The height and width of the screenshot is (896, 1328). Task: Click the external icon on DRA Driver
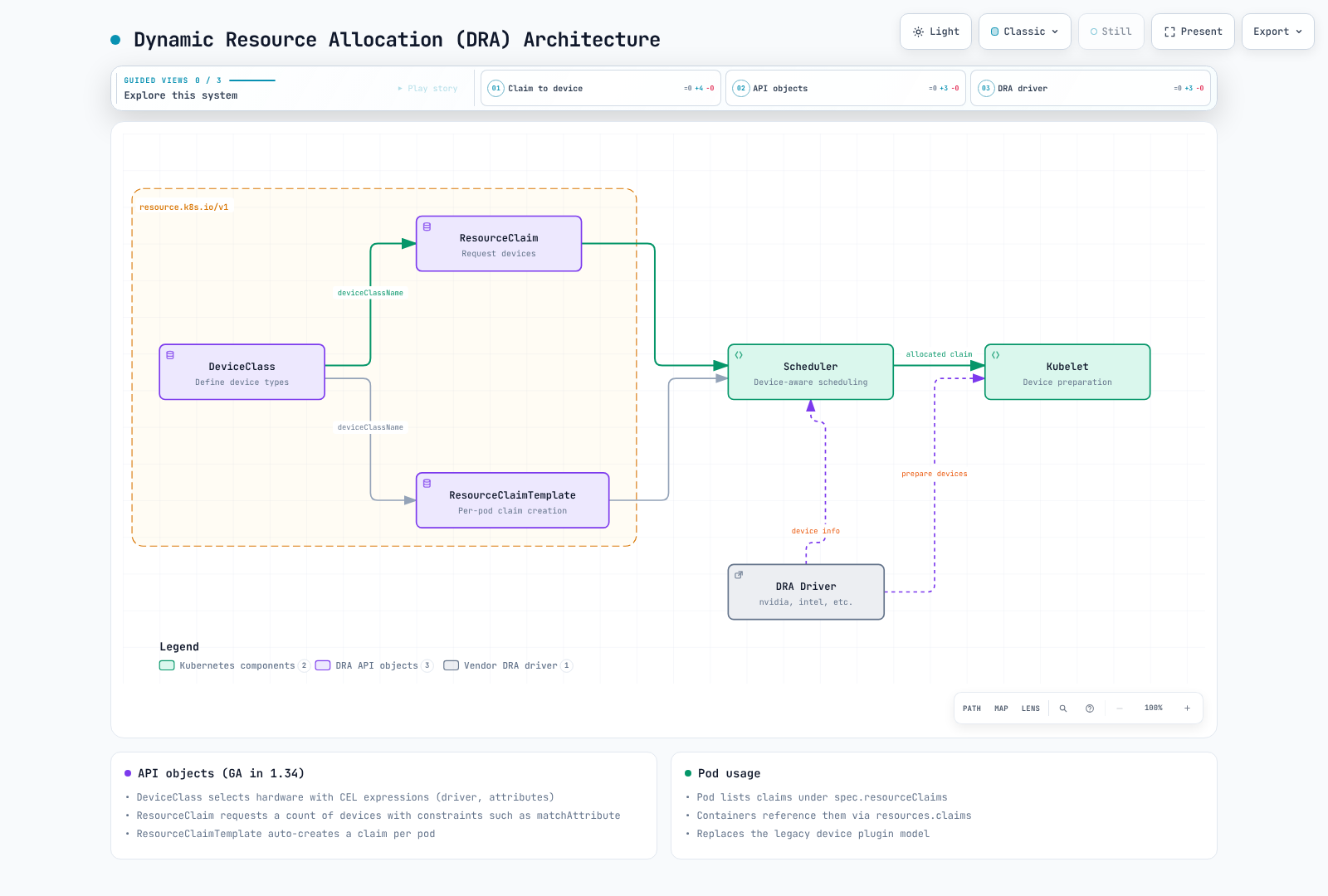(x=739, y=575)
